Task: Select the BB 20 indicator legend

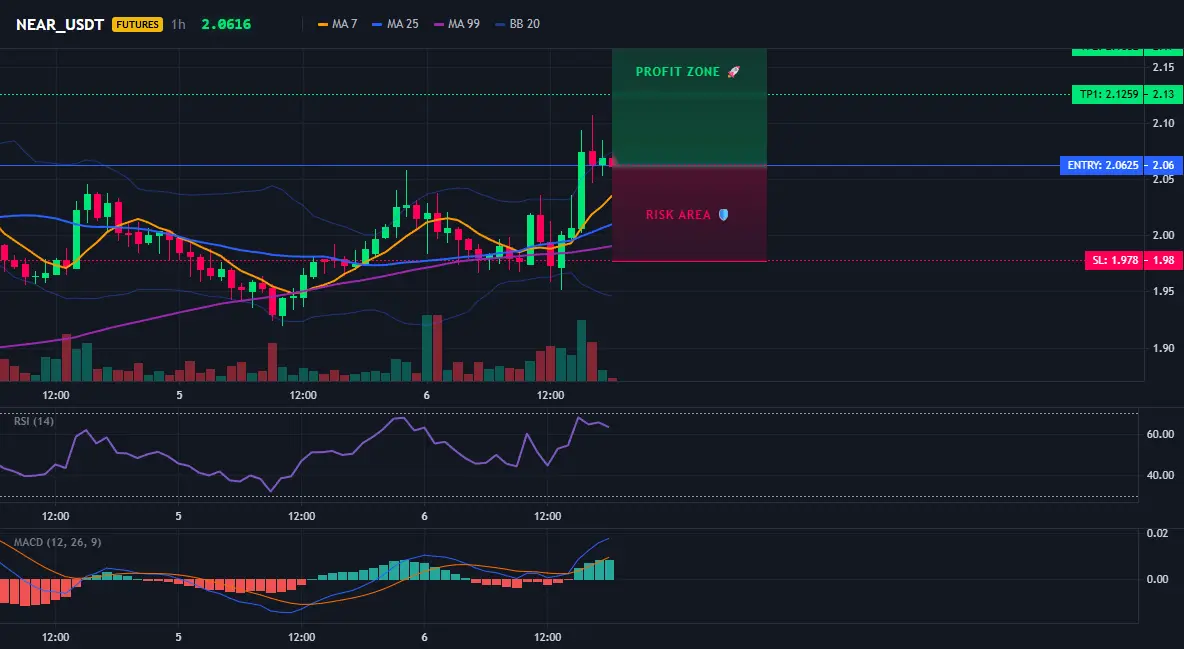Action: (518, 24)
